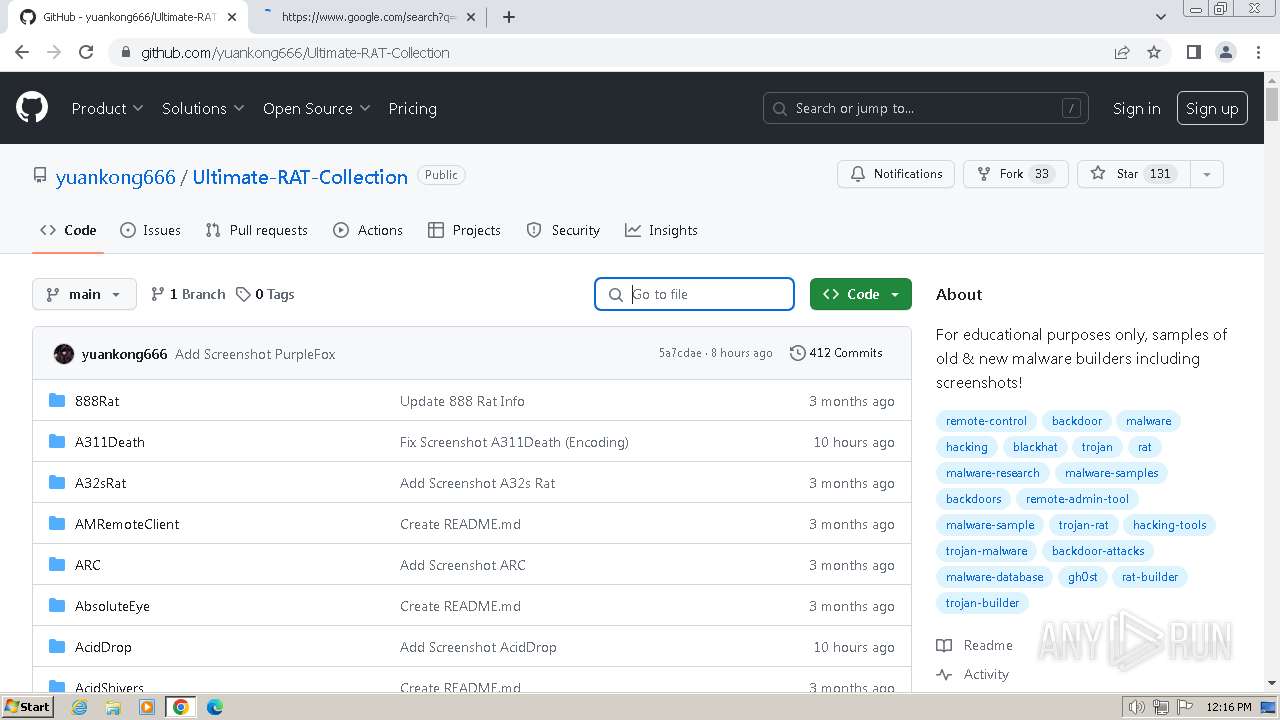Click the Notifications button

[896, 174]
